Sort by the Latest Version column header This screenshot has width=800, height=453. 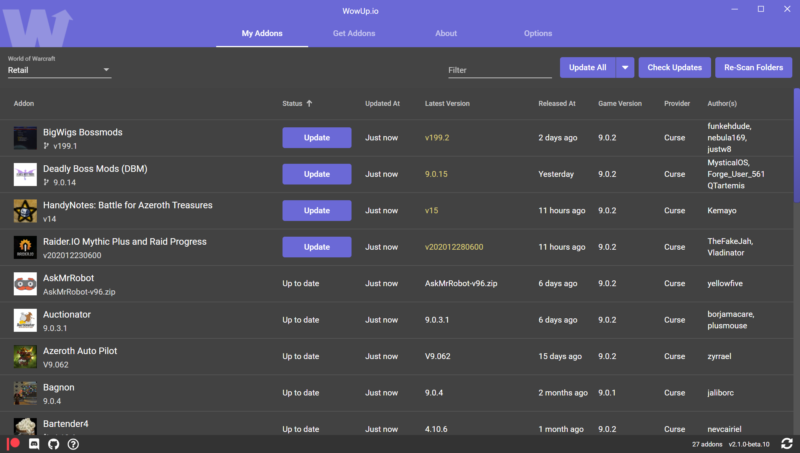pyautogui.click(x=447, y=104)
